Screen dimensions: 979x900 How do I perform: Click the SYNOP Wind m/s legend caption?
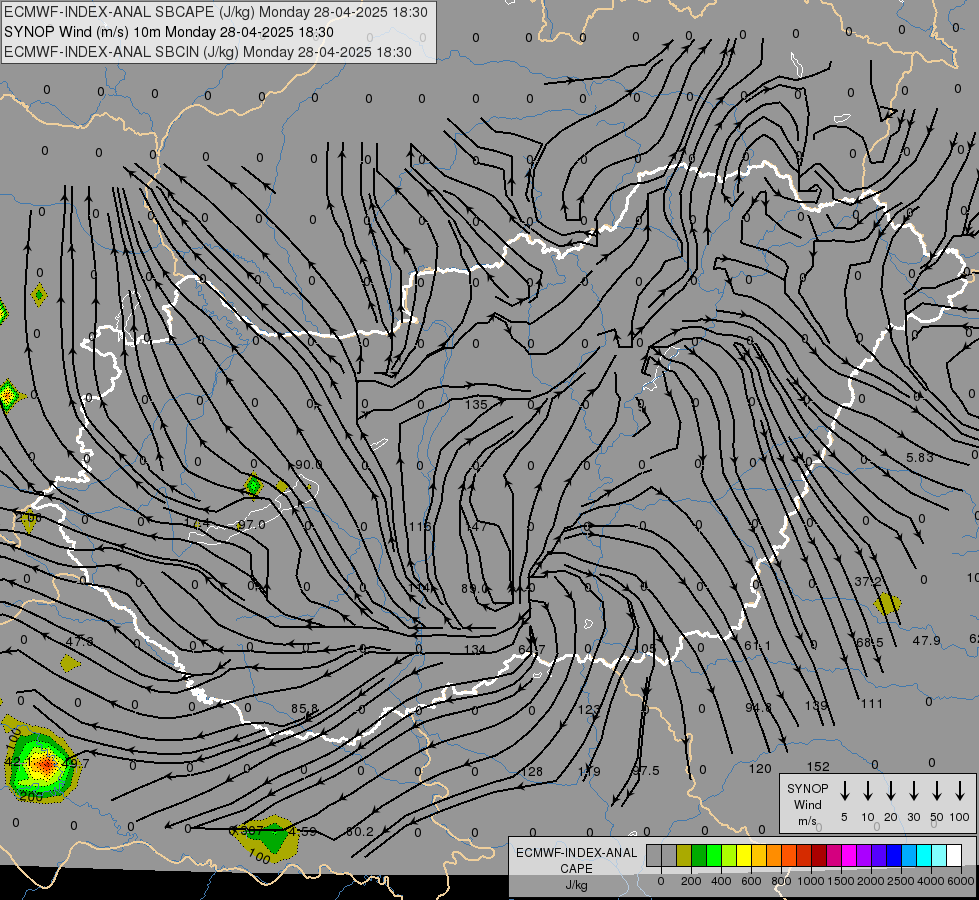tap(807, 804)
